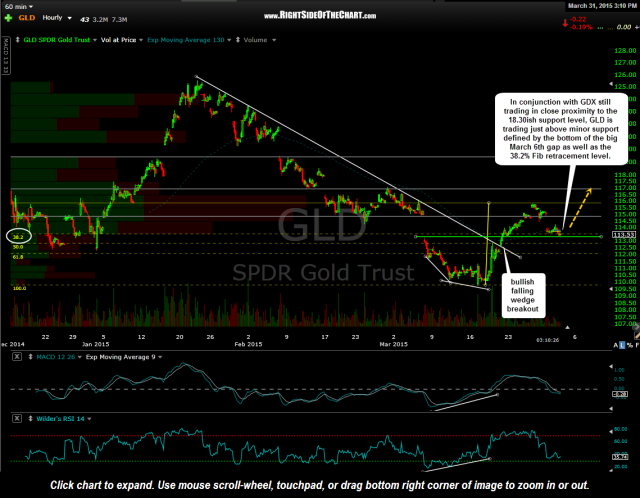
Task: Click the GDX conjunction annotation text box
Action: tap(560, 129)
